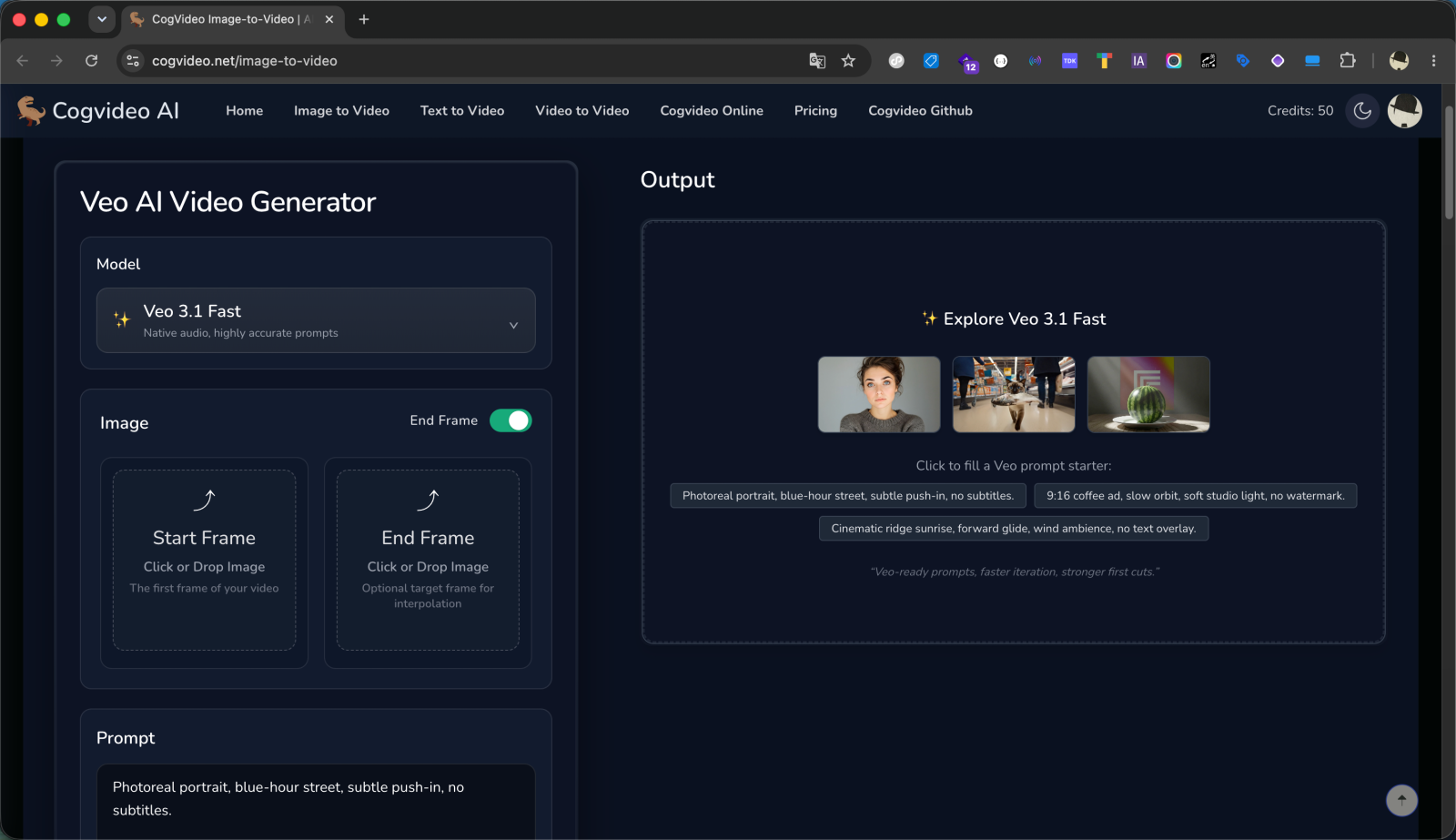
Task: Open Chrome three-dot menu
Action: point(1433,60)
